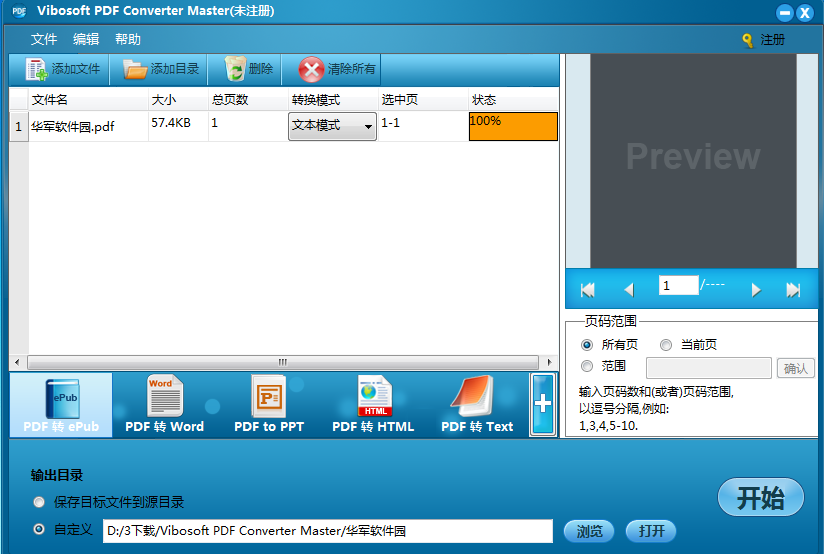Select the PDF to PPT conversion icon
Image resolution: width=824 pixels, height=554 pixels.
tap(269, 396)
